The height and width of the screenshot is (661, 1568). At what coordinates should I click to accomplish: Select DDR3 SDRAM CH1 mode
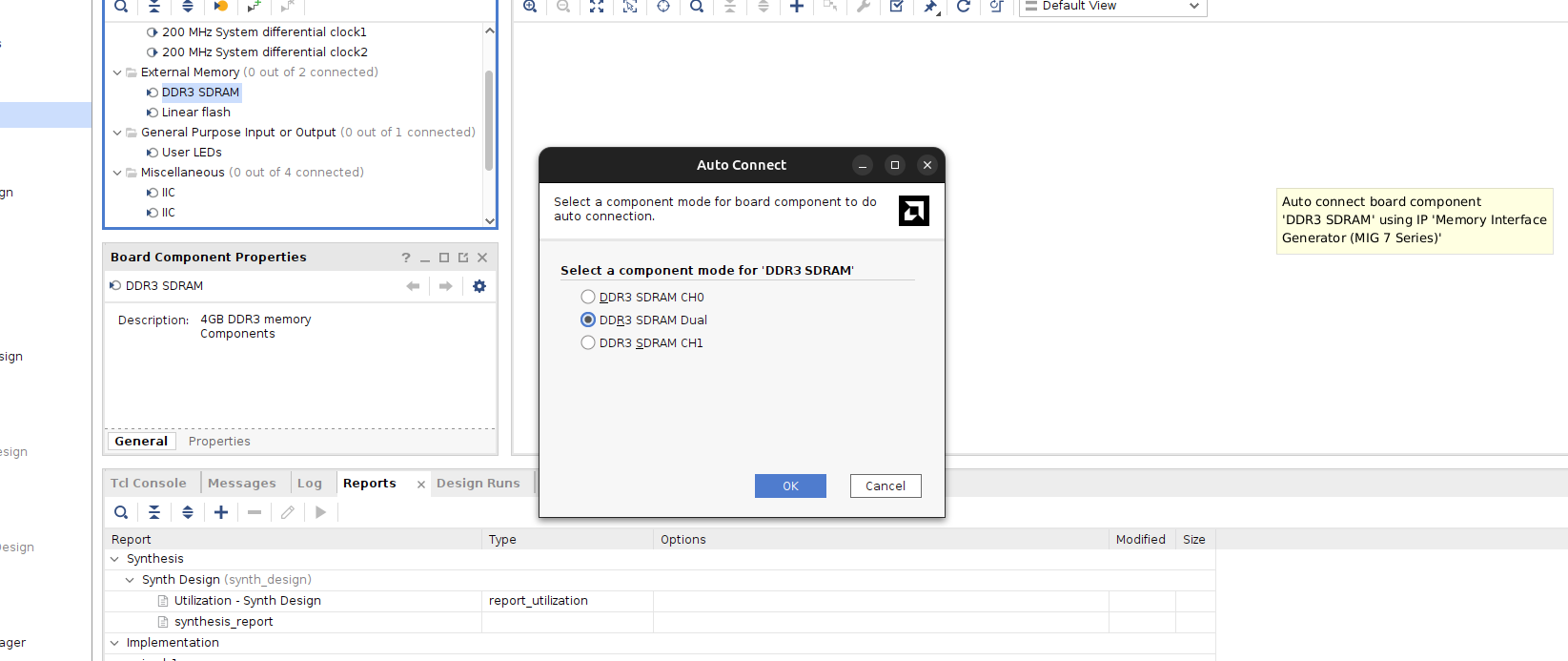point(588,343)
